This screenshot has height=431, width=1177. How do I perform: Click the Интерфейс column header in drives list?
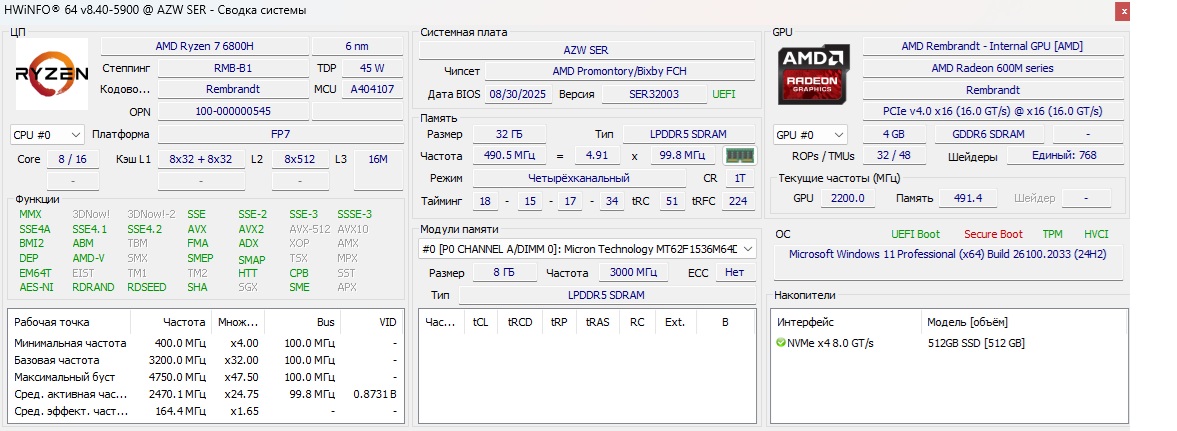pyautogui.click(x=846, y=322)
